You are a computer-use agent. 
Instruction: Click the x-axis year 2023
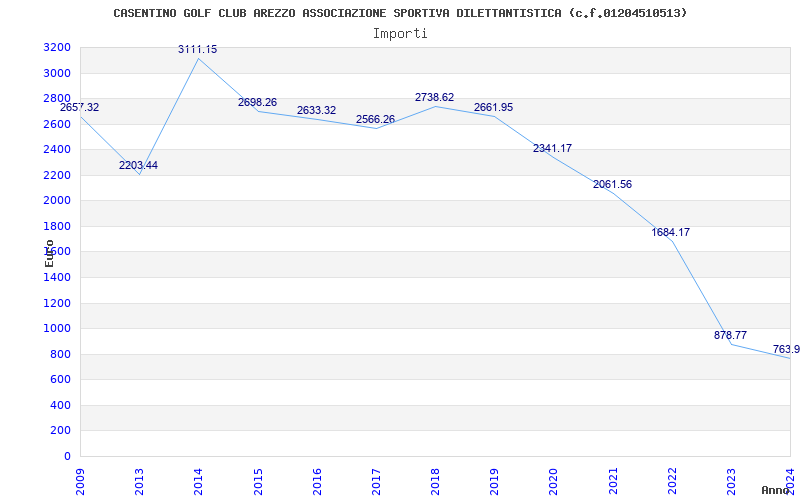pyautogui.click(x=731, y=482)
